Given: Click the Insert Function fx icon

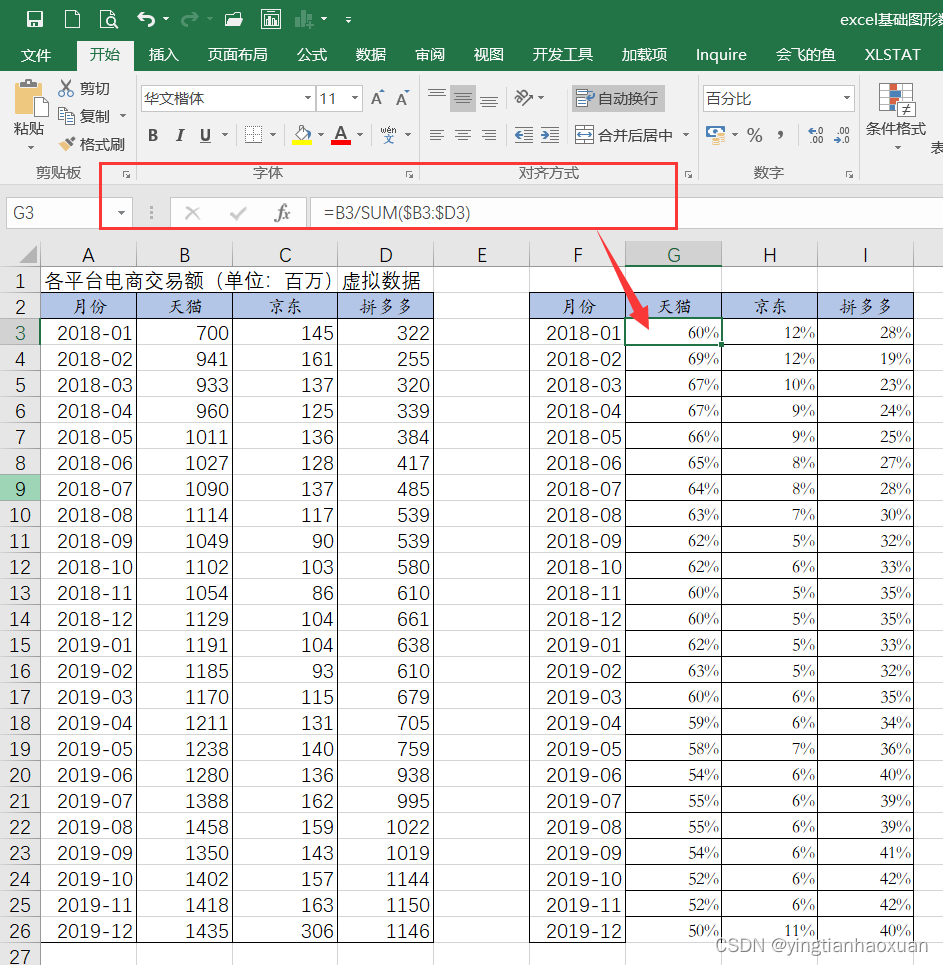Looking at the screenshot, I should coord(283,213).
